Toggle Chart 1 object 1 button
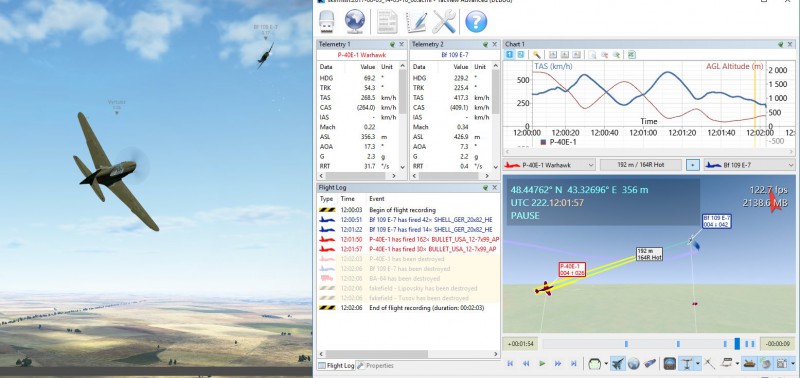 tap(509, 55)
